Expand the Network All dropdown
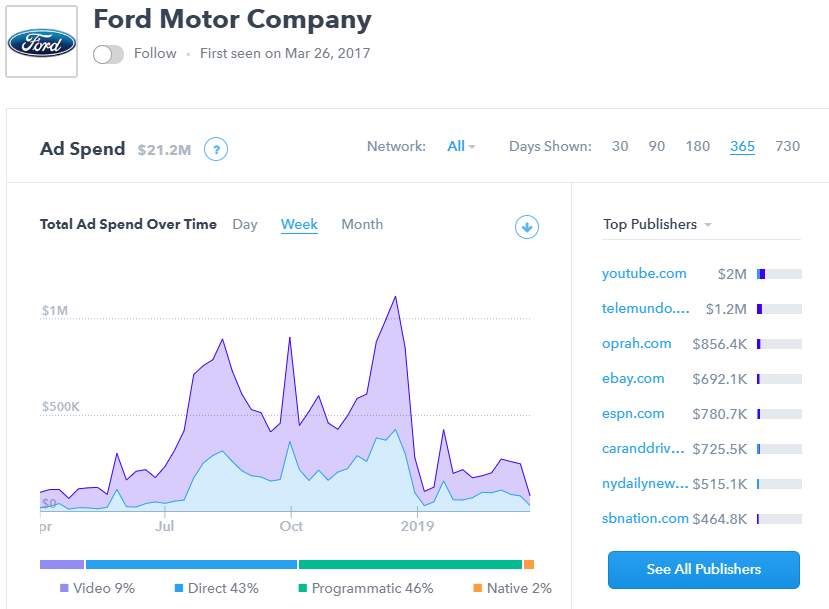 [461, 146]
